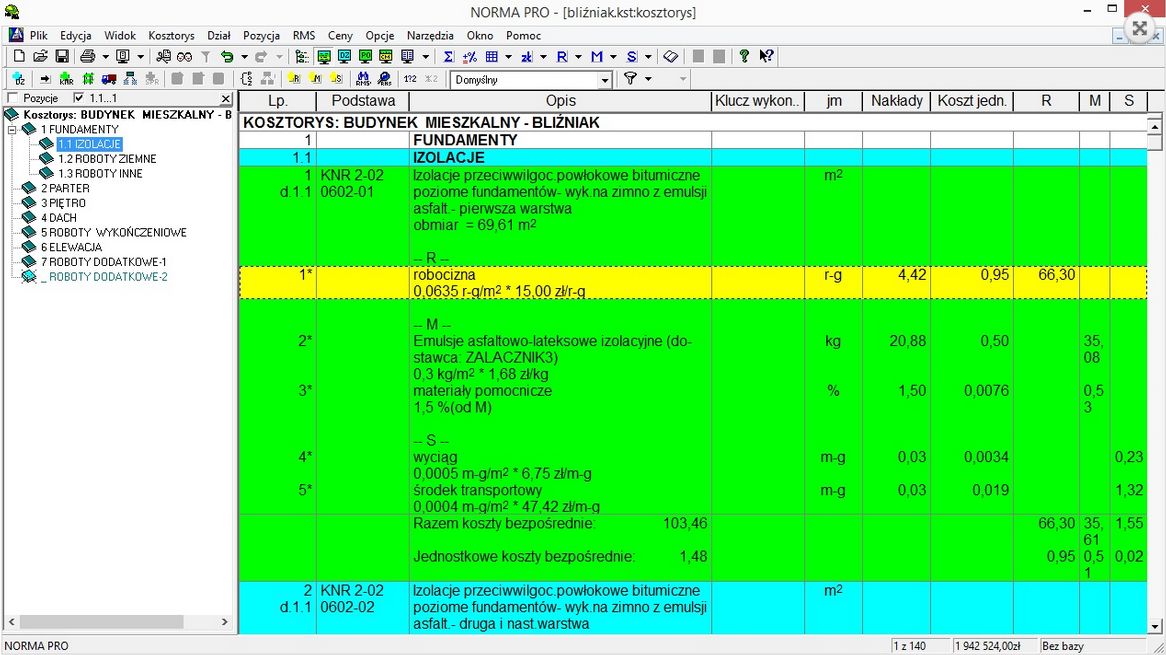The image size is (1166, 655).
Task: Click the +% markup icon
Action: pos(469,57)
